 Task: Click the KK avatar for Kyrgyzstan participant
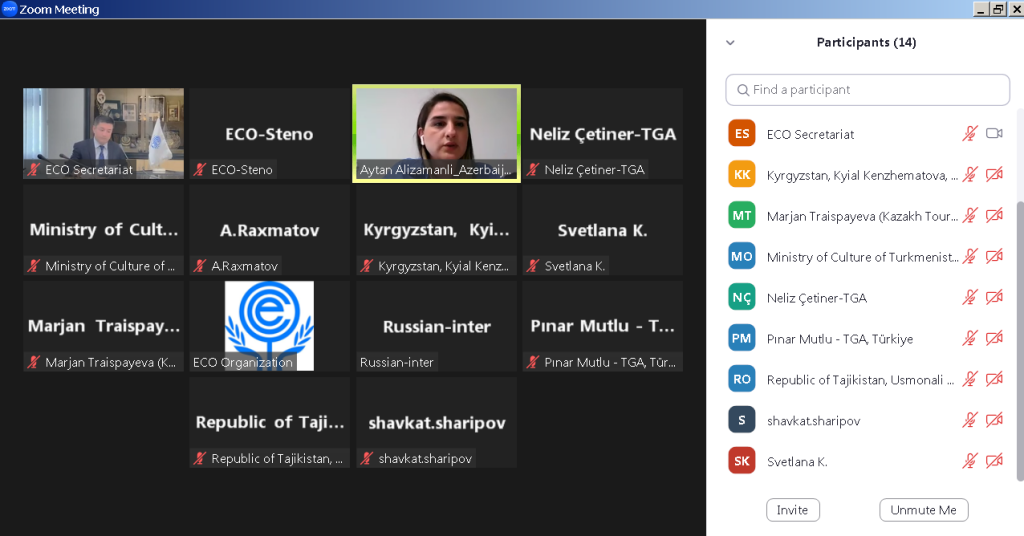pos(742,175)
